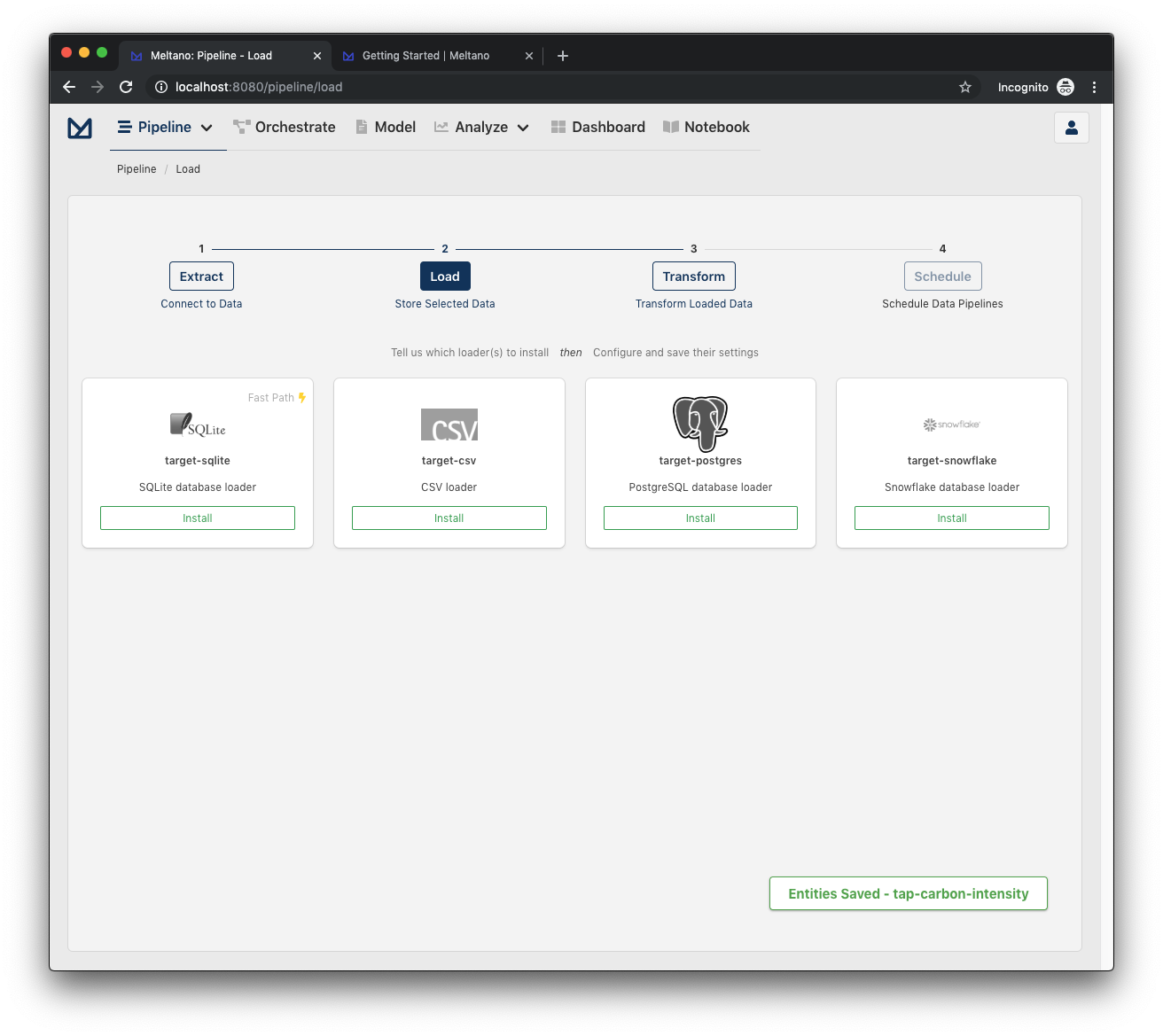Click the target-csv title text
The height and width of the screenshot is (1036, 1163).
point(449,461)
